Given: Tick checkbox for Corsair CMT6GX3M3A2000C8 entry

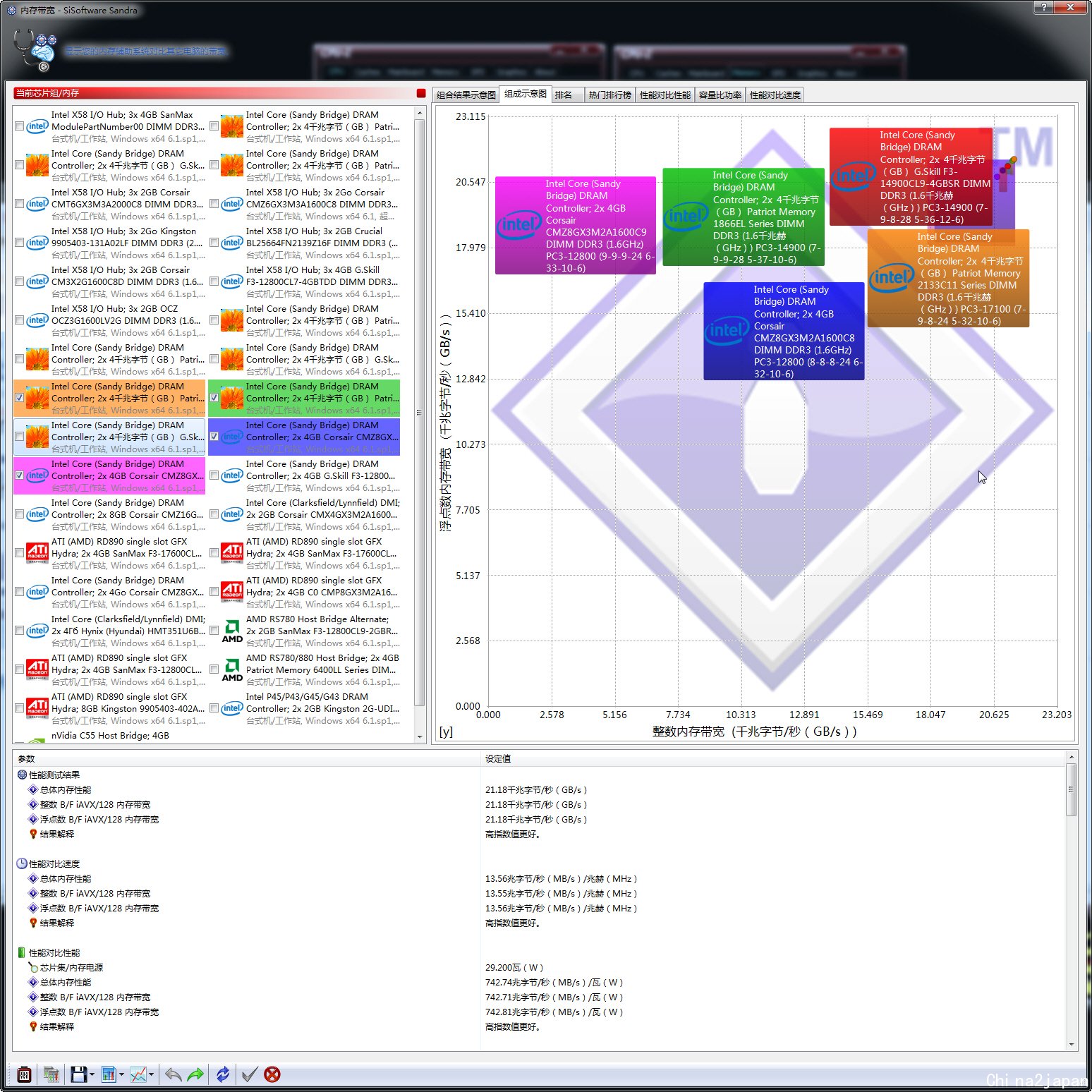Looking at the screenshot, I should coord(20,204).
